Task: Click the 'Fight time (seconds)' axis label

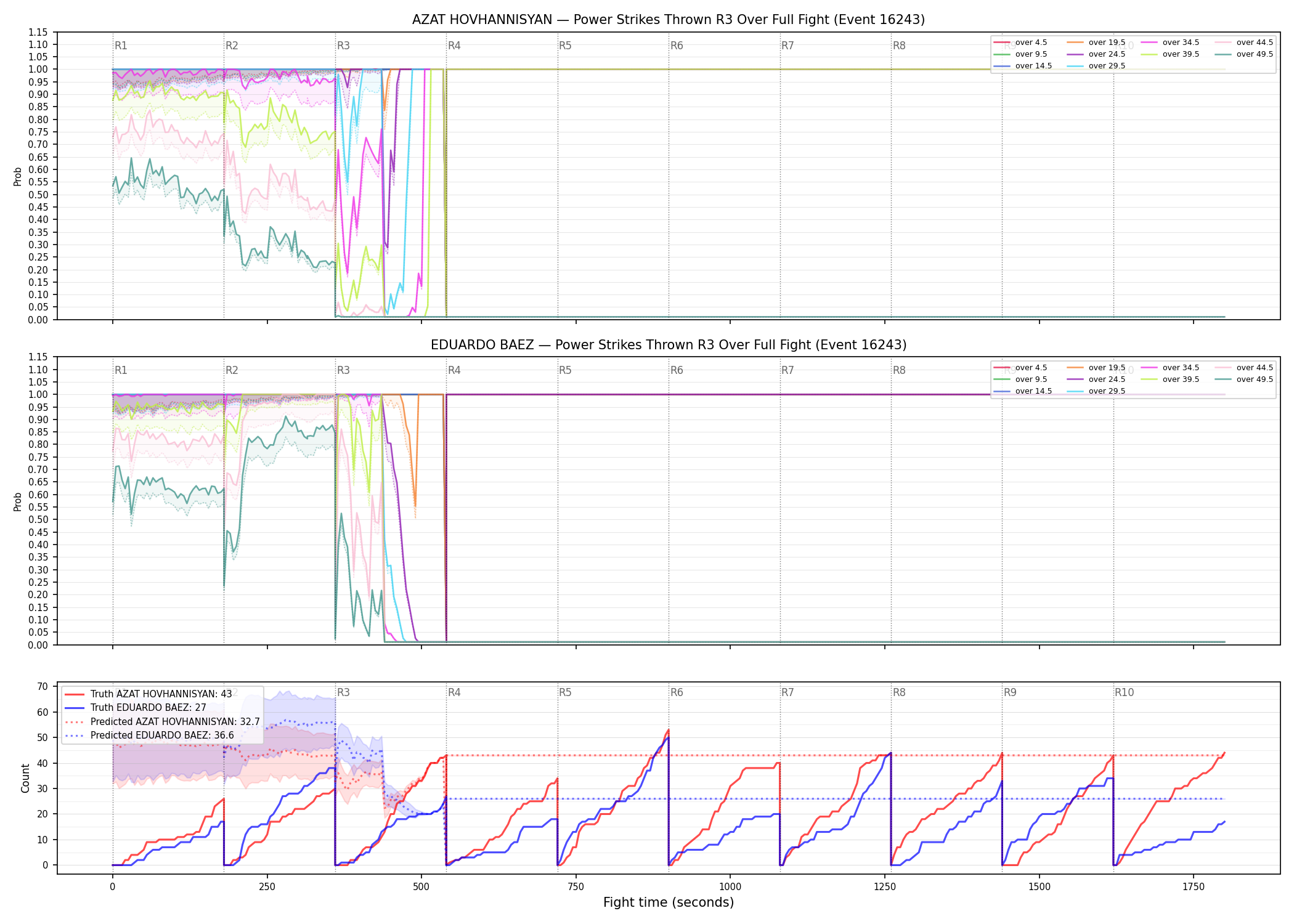Action: tap(669, 902)
